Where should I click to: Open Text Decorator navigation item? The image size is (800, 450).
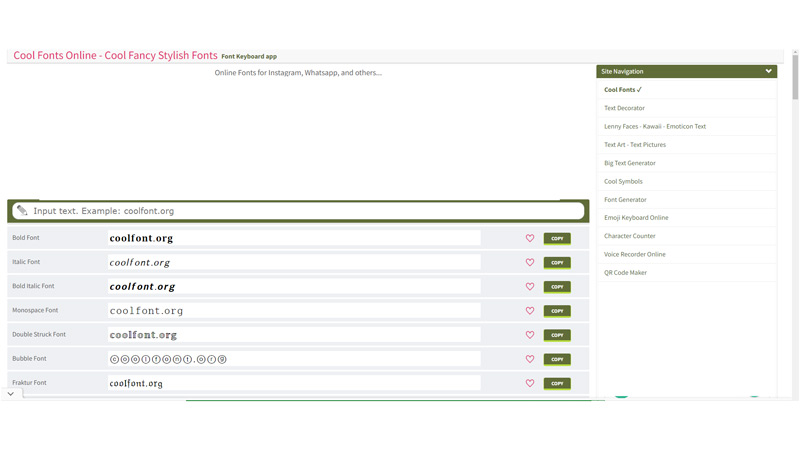click(x=624, y=108)
